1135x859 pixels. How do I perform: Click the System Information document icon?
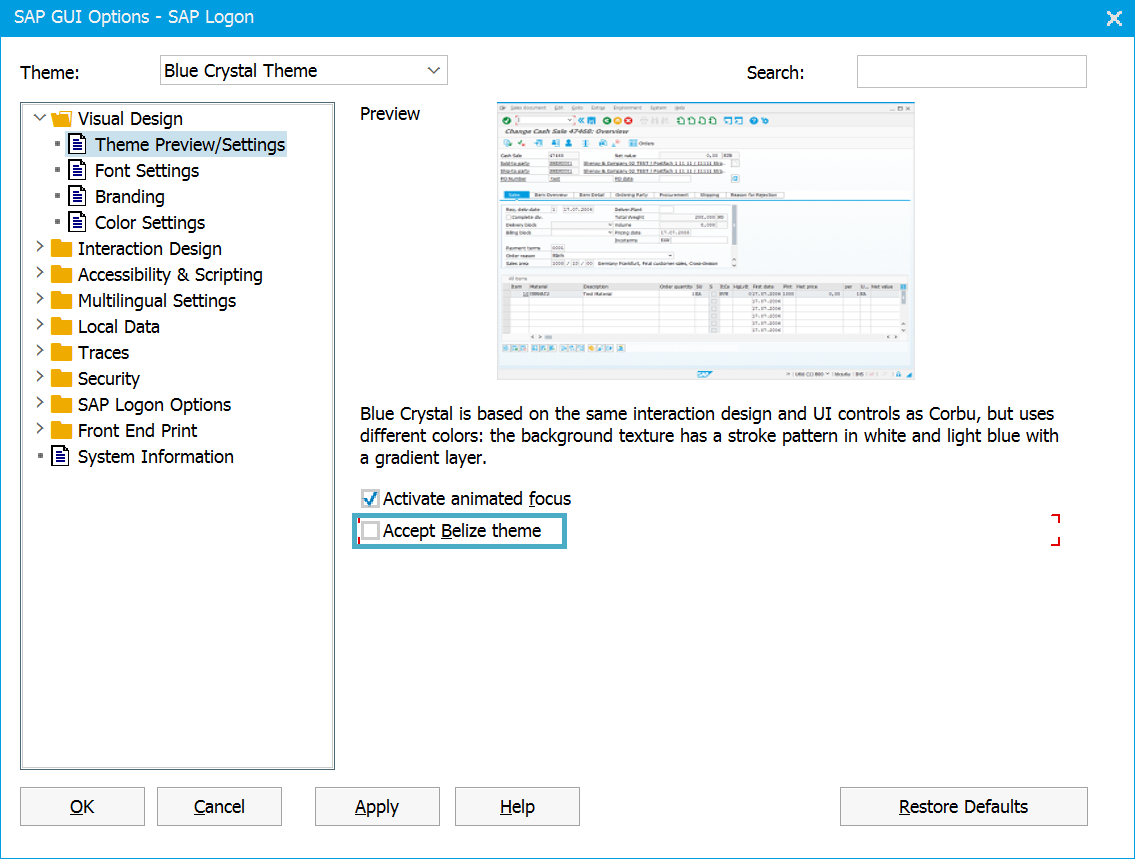(x=61, y=457)
